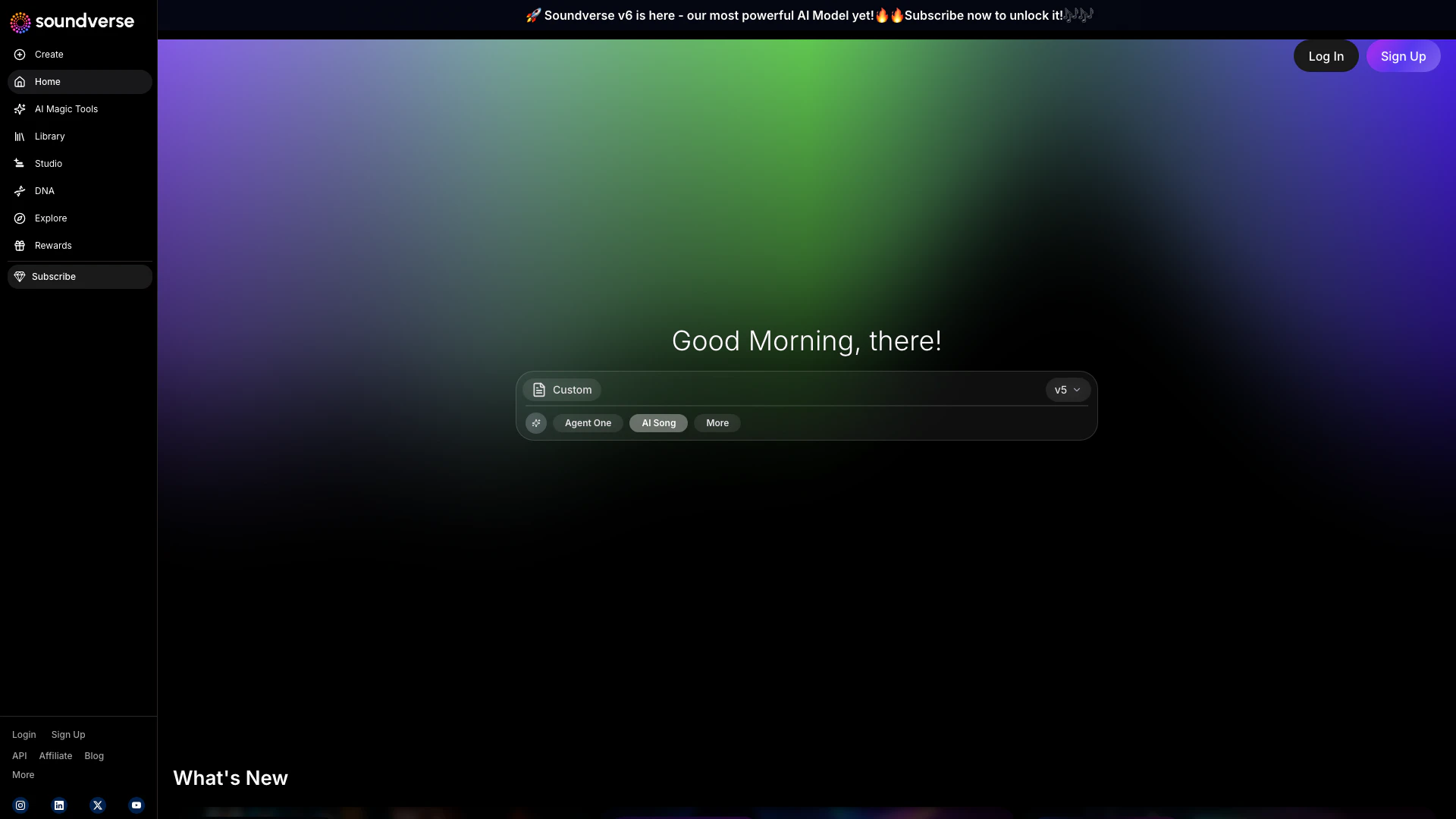
Task: Click the Create plus icon in sidebar
Action: coord(20,55)
